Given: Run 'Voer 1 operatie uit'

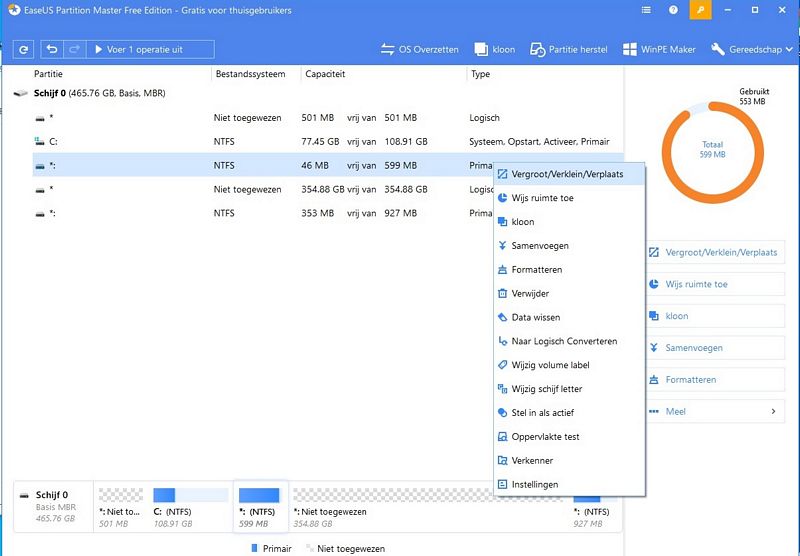Looking at the screenshot, I should tap(150, 49).
